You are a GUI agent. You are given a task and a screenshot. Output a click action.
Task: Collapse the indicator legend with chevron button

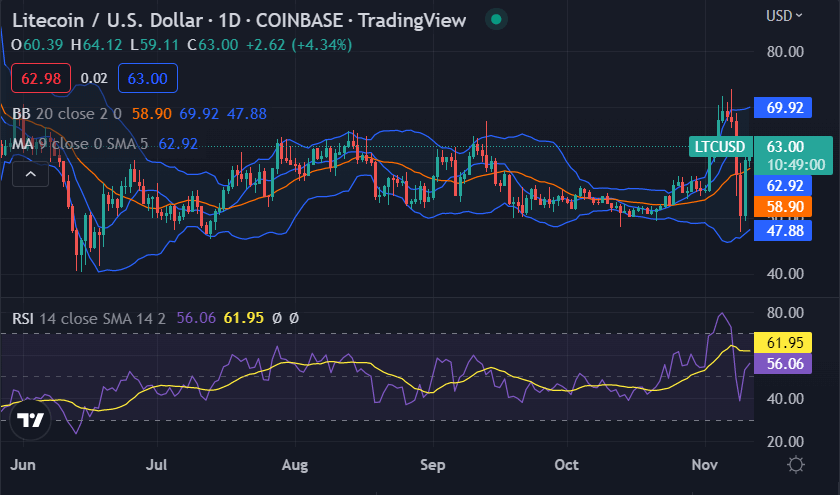tap(31, 174)
